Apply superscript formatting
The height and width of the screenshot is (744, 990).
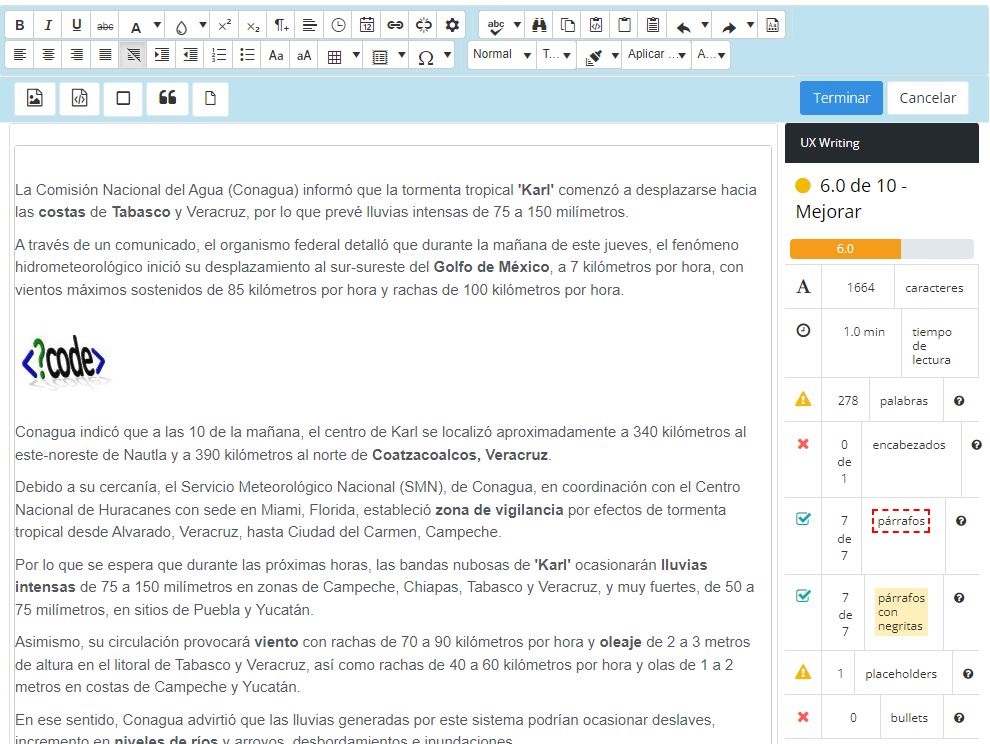pyautogui.click(x=223, y=25)
